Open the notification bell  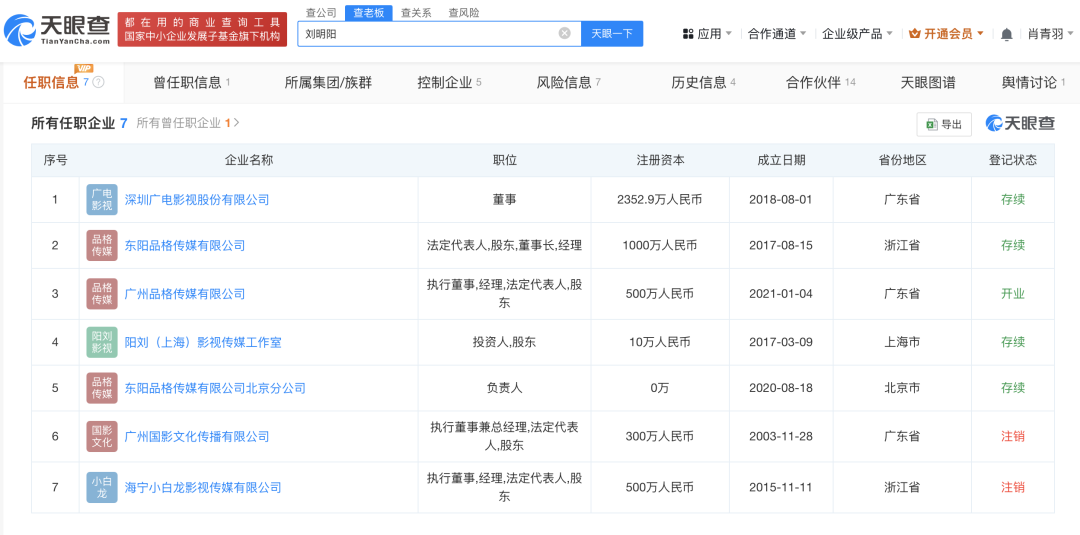(x=1006, y=34)
